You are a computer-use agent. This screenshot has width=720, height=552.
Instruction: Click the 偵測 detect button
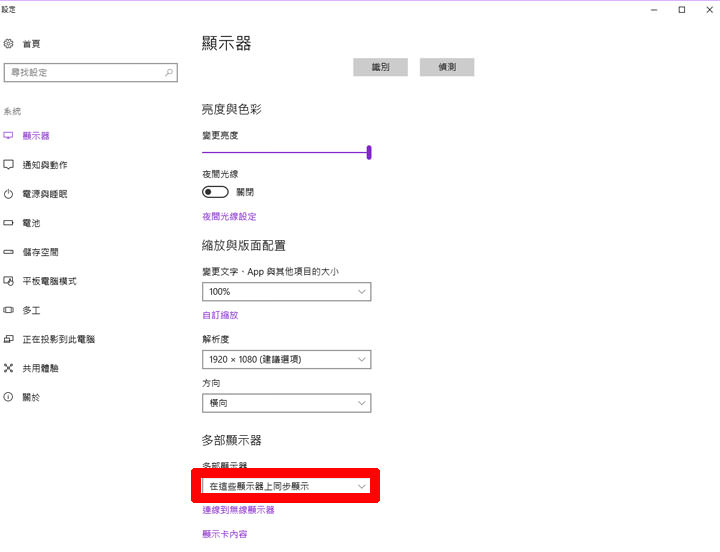click(x=447, y=67)
